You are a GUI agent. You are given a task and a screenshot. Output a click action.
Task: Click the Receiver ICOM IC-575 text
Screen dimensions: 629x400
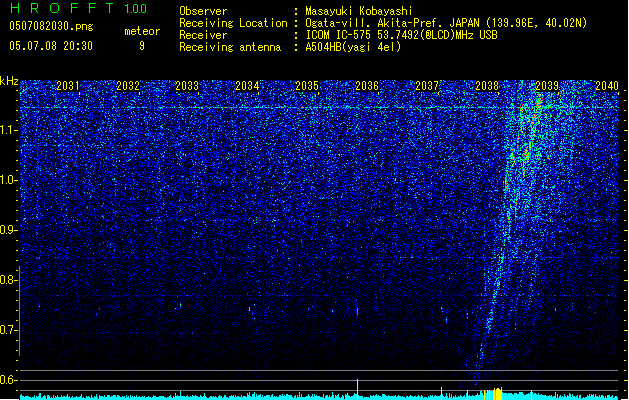[401, 35]
